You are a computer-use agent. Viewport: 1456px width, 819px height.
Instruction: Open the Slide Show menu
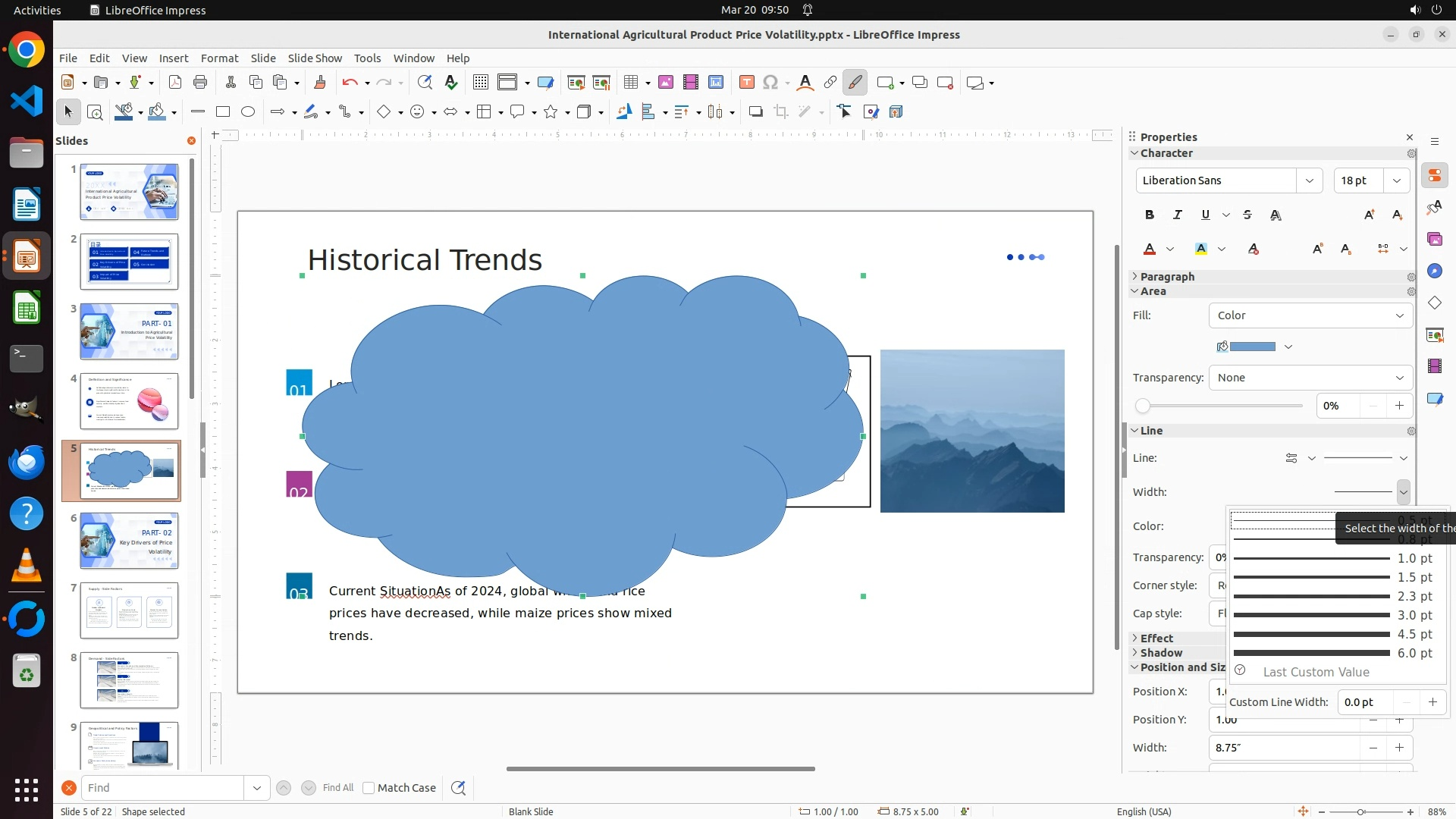pos(315,58)
